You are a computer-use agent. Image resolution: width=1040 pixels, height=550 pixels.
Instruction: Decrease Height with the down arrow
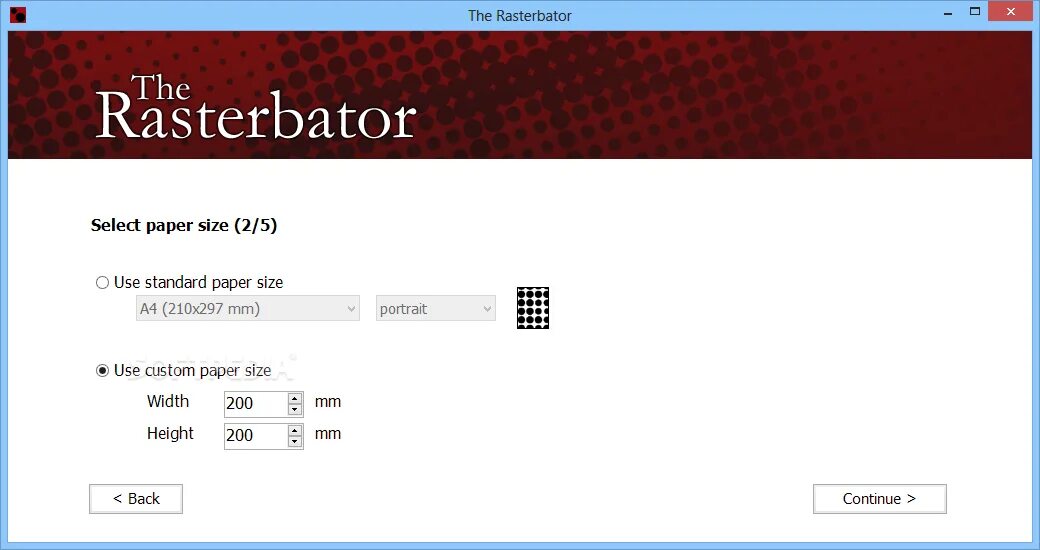(295, 441)
